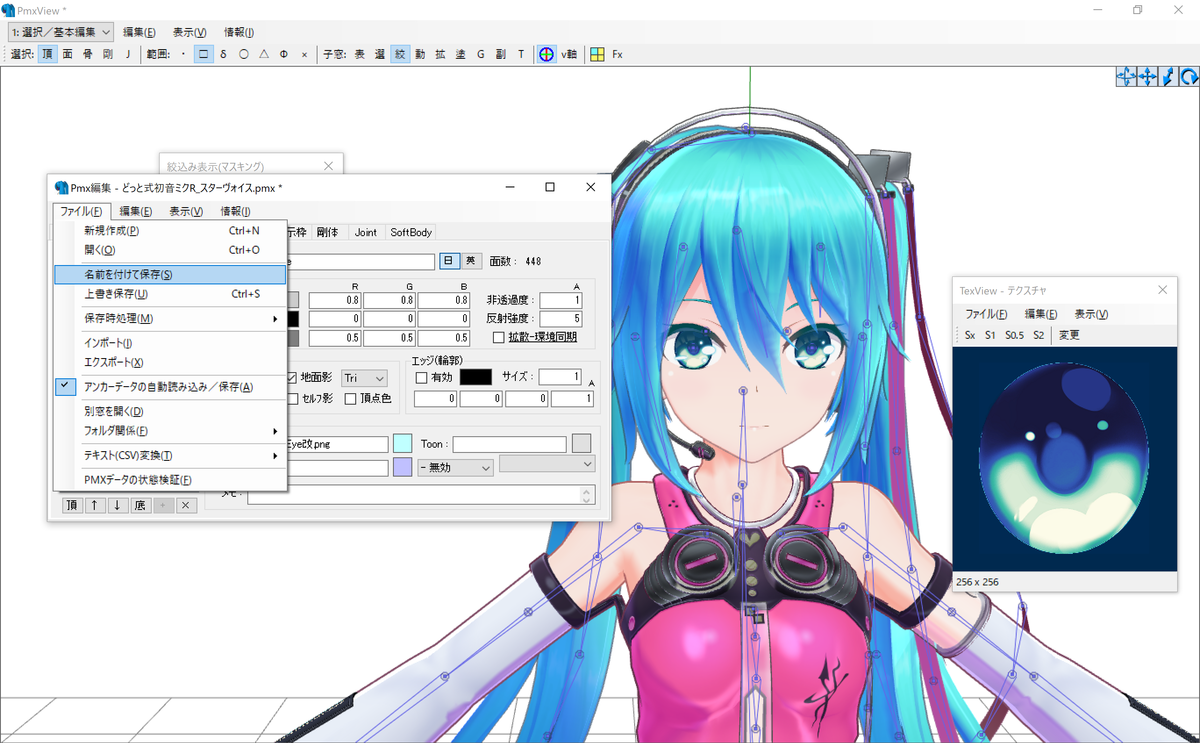Open the 動 sub-window

point(420,54)
